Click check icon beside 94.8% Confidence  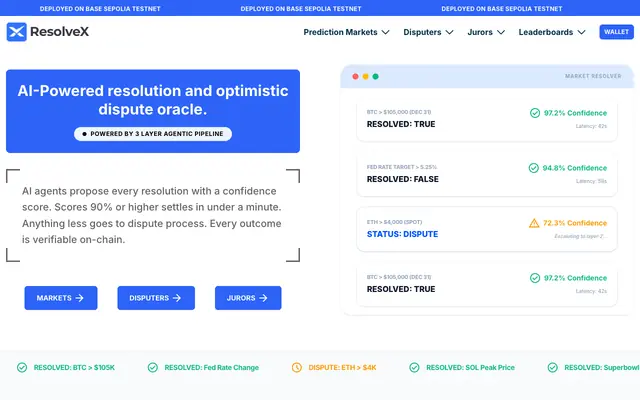click(x=533, y=168)
